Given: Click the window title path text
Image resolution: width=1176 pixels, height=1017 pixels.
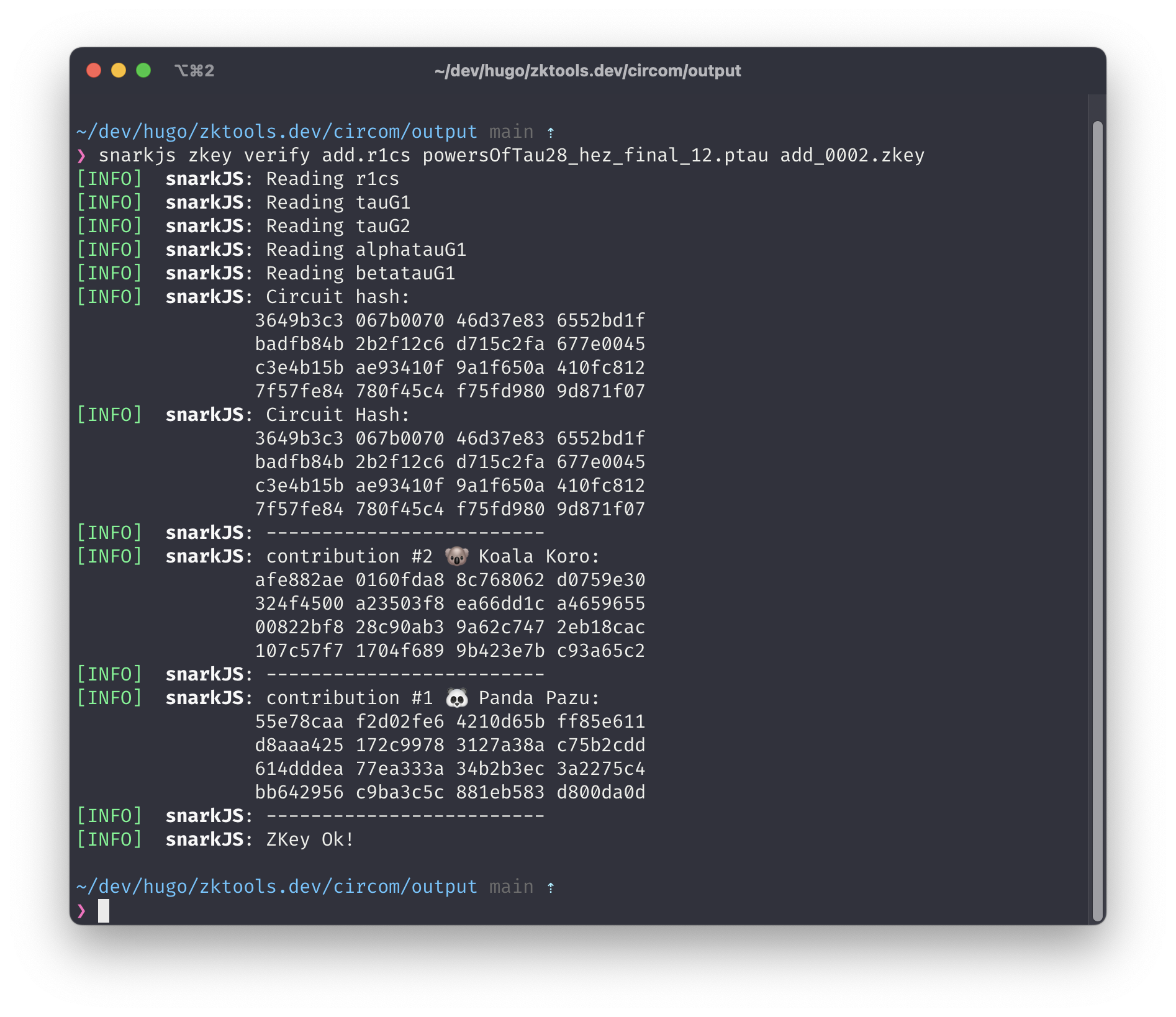Looking at the screenshot, I should pos(587,71).
